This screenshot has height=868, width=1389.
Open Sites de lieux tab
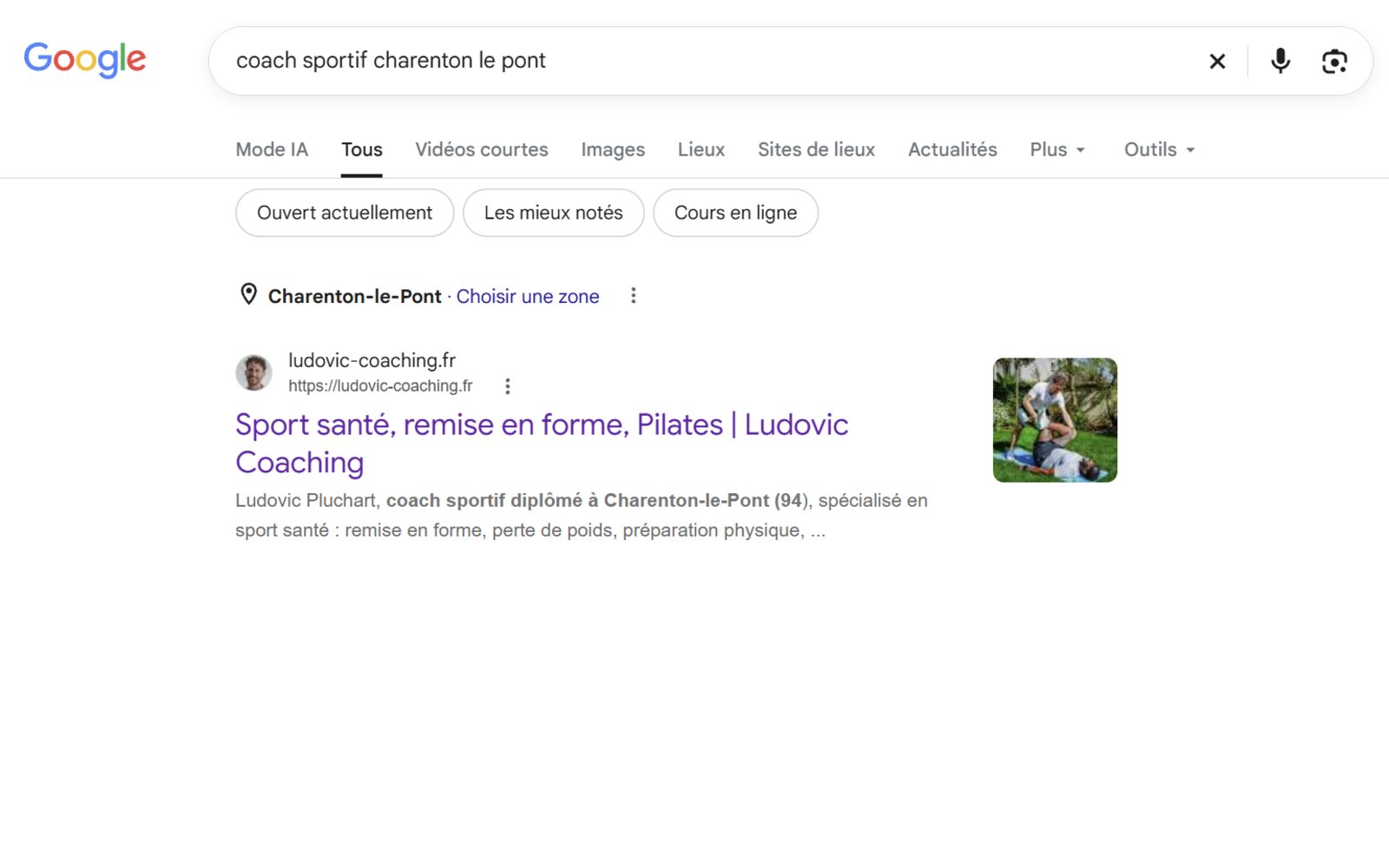(x=816, y=149)
